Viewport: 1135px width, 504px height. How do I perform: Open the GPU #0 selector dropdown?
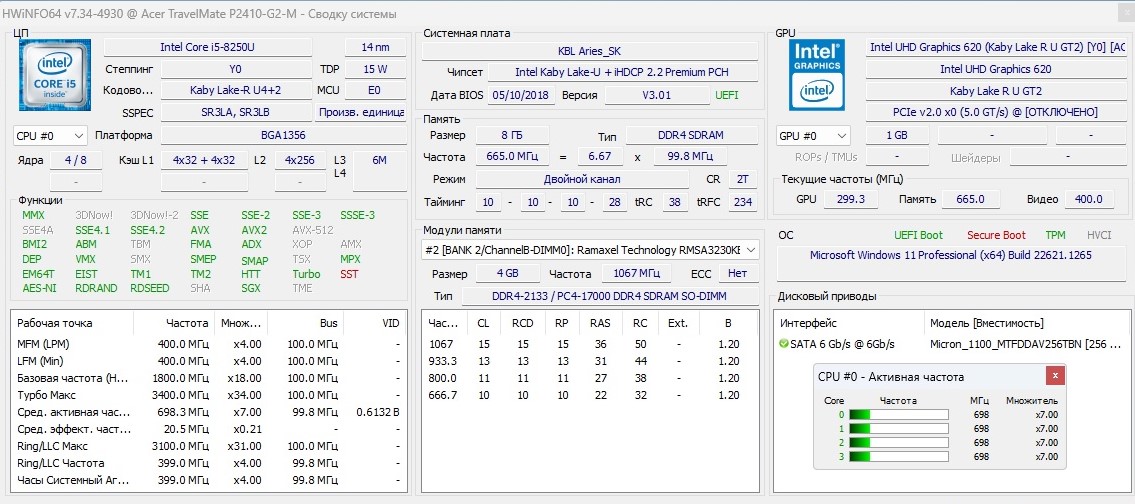pos(813,136)
